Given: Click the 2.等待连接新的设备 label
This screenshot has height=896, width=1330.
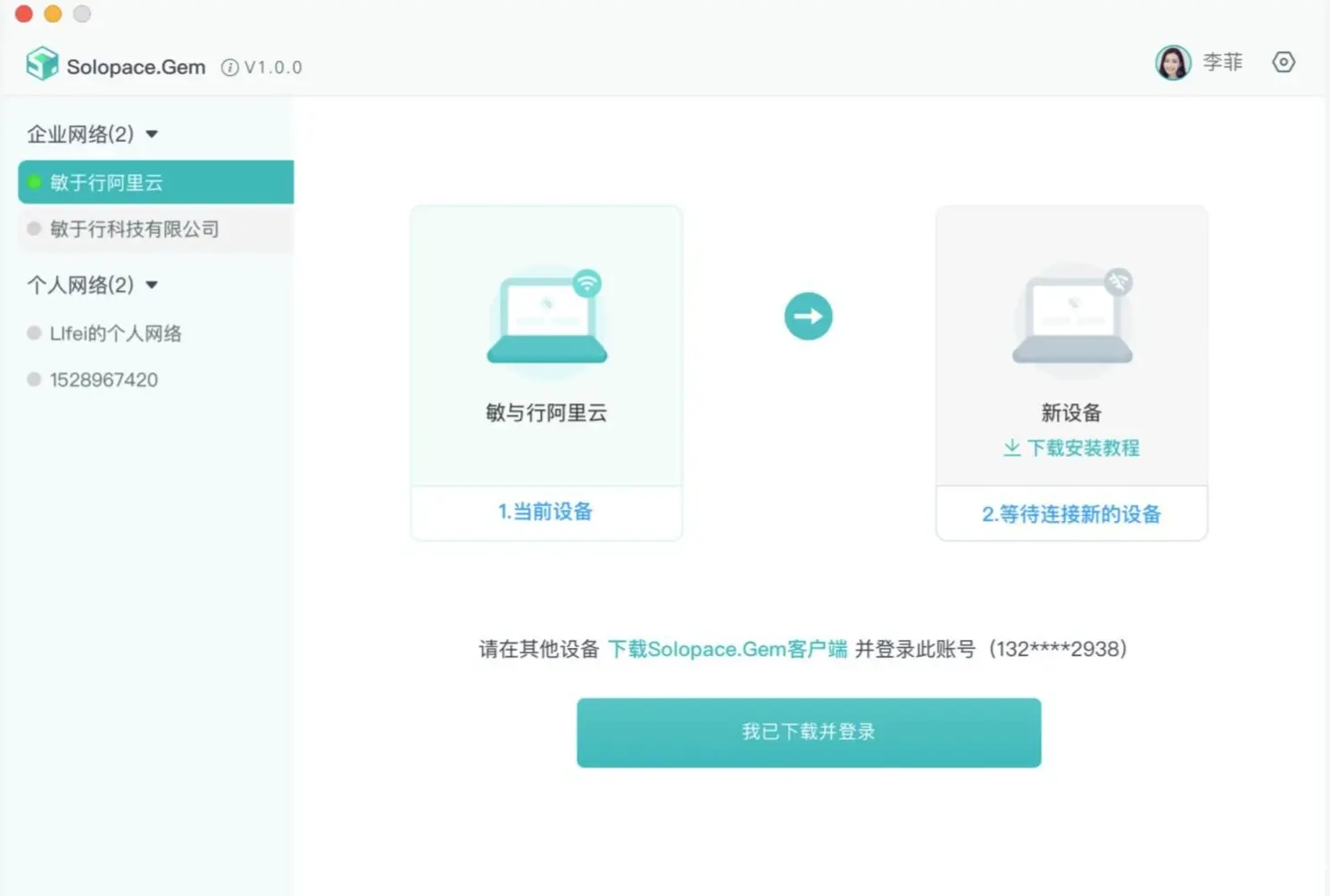Looking at the screenshot, I should coord(1071,514).
